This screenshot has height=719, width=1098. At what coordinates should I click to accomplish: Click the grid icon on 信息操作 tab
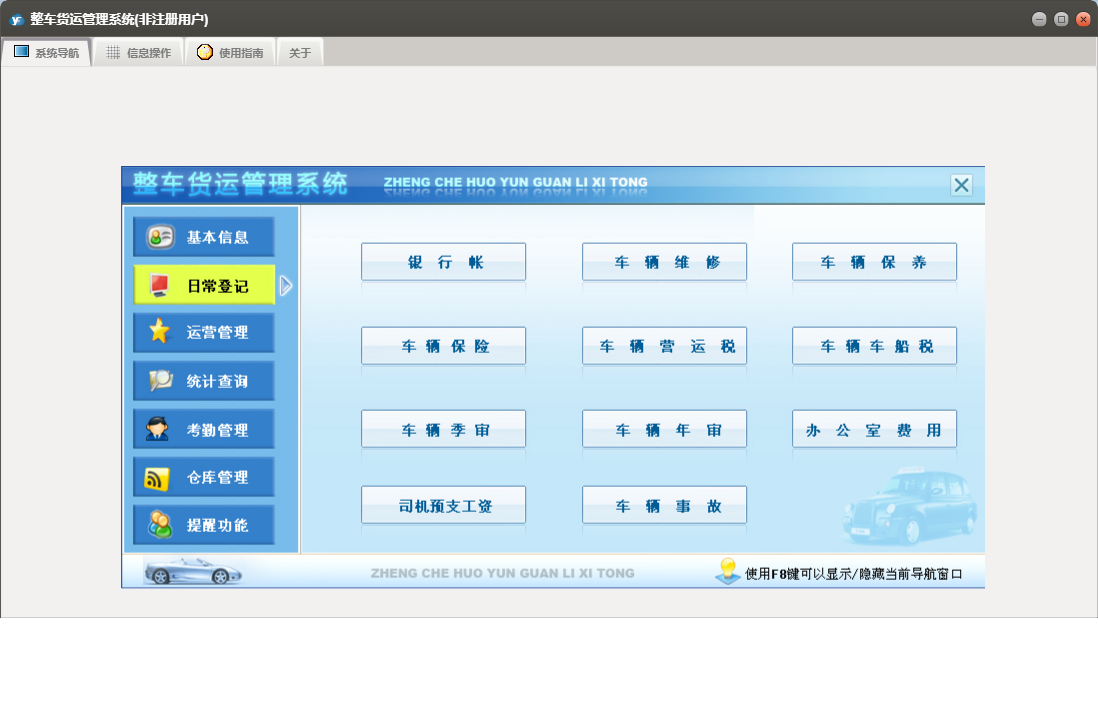click(x=113, y=53)
